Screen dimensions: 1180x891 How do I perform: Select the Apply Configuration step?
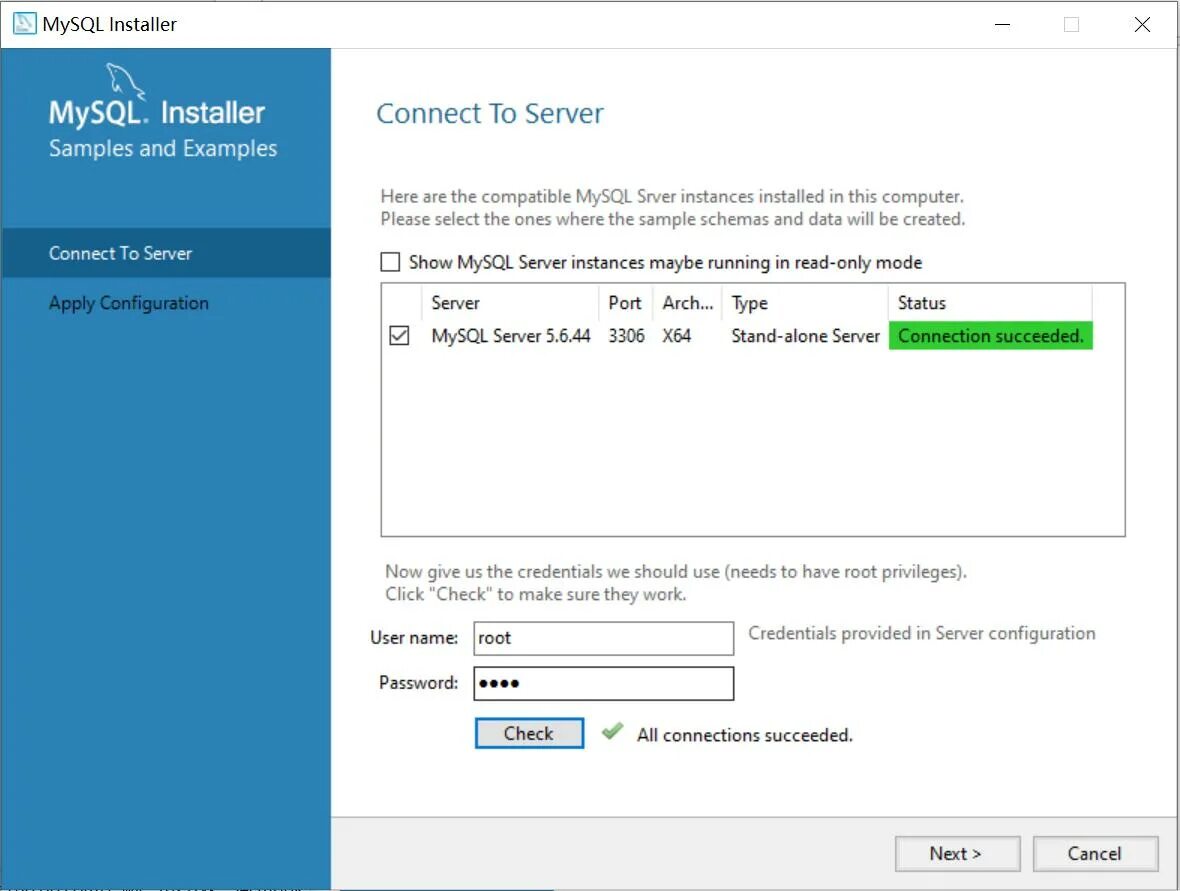(x=128, y=302)
